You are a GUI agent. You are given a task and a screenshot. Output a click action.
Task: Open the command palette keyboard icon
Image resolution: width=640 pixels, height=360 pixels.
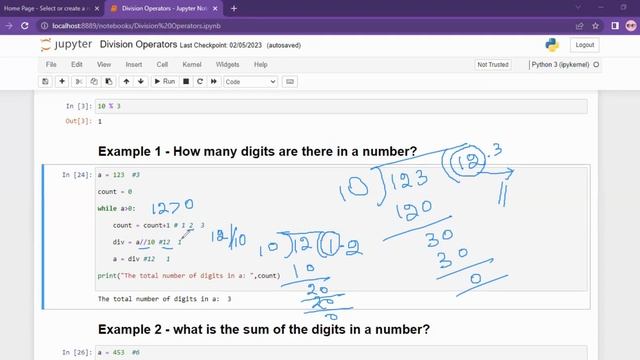click(x=290, y=82)
